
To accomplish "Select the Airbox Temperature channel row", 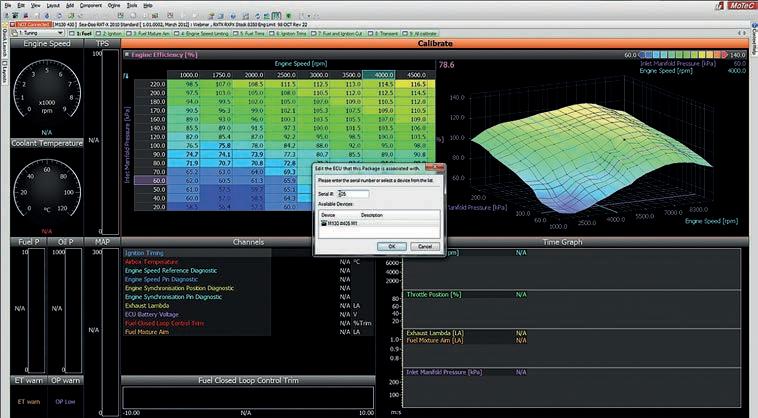I will pyautogui.click(x=197, y=261).
